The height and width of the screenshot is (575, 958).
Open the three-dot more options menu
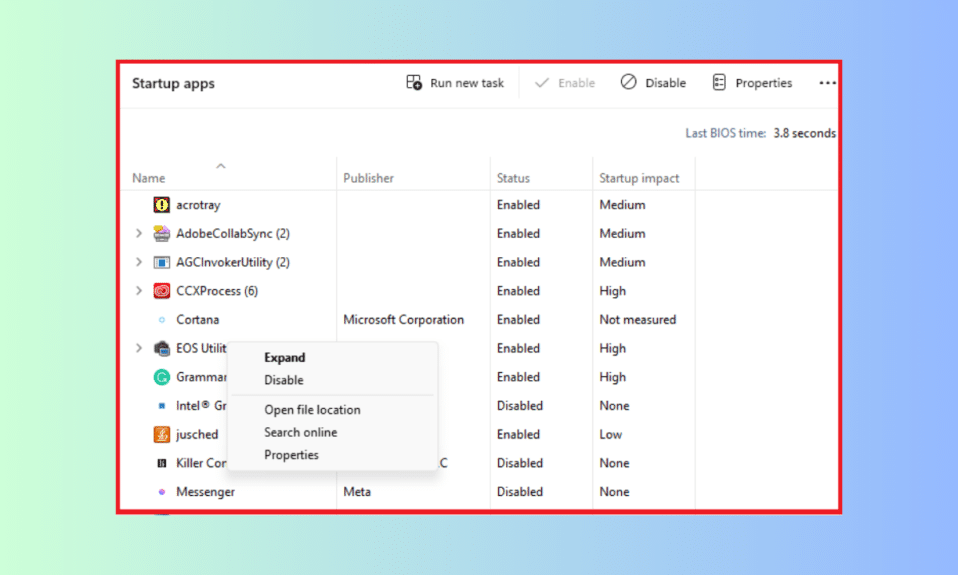[827, 82]
